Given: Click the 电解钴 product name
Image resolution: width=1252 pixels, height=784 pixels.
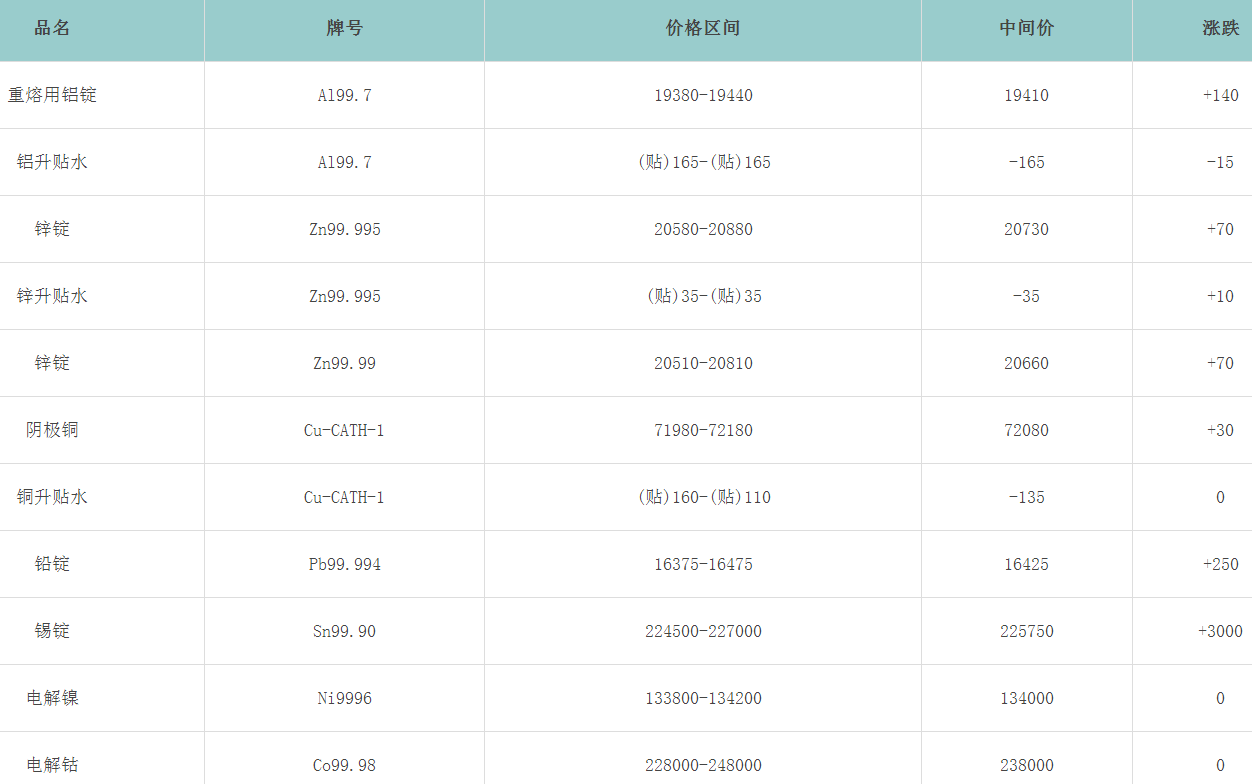Looking at the screenshot, I should click(x=52, y=765).
